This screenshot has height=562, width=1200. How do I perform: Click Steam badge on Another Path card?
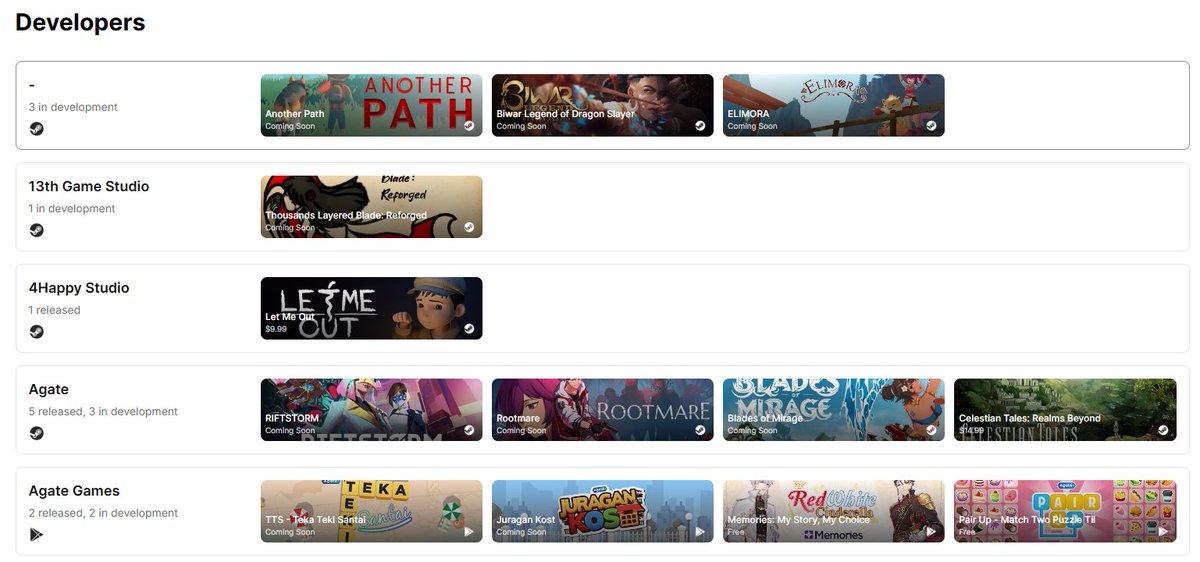[469, 126]
